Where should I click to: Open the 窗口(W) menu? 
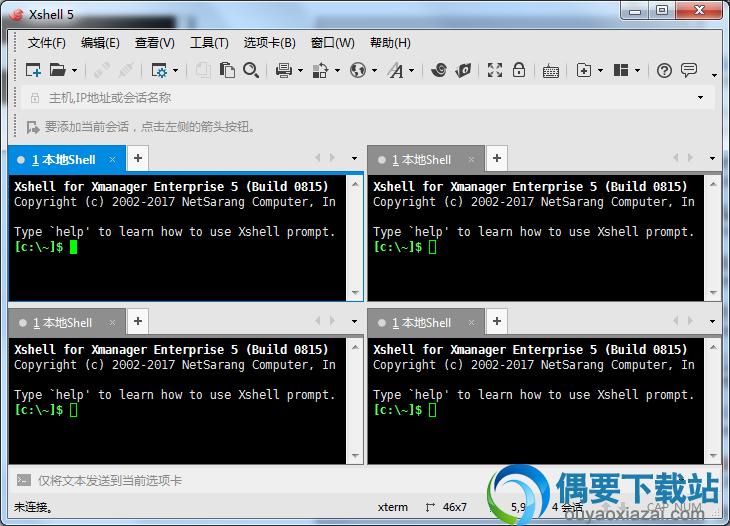[332, 43]
